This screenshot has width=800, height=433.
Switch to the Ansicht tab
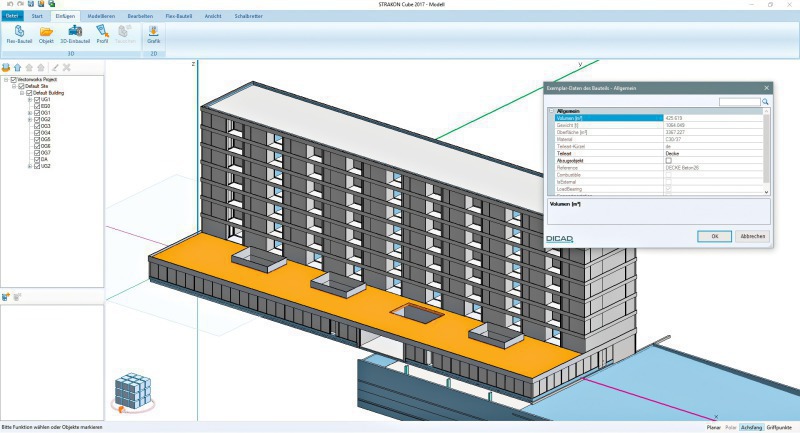213,16
